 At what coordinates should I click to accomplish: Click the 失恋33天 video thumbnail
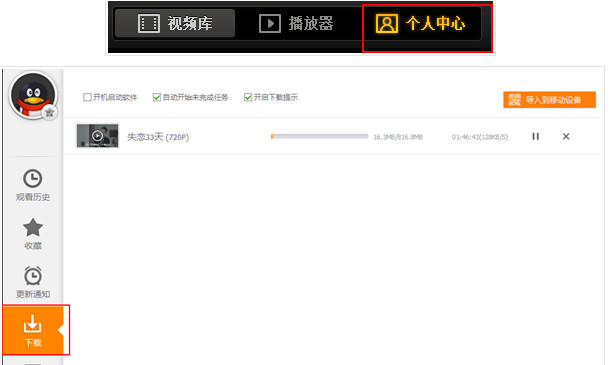(x=97, y=136)
